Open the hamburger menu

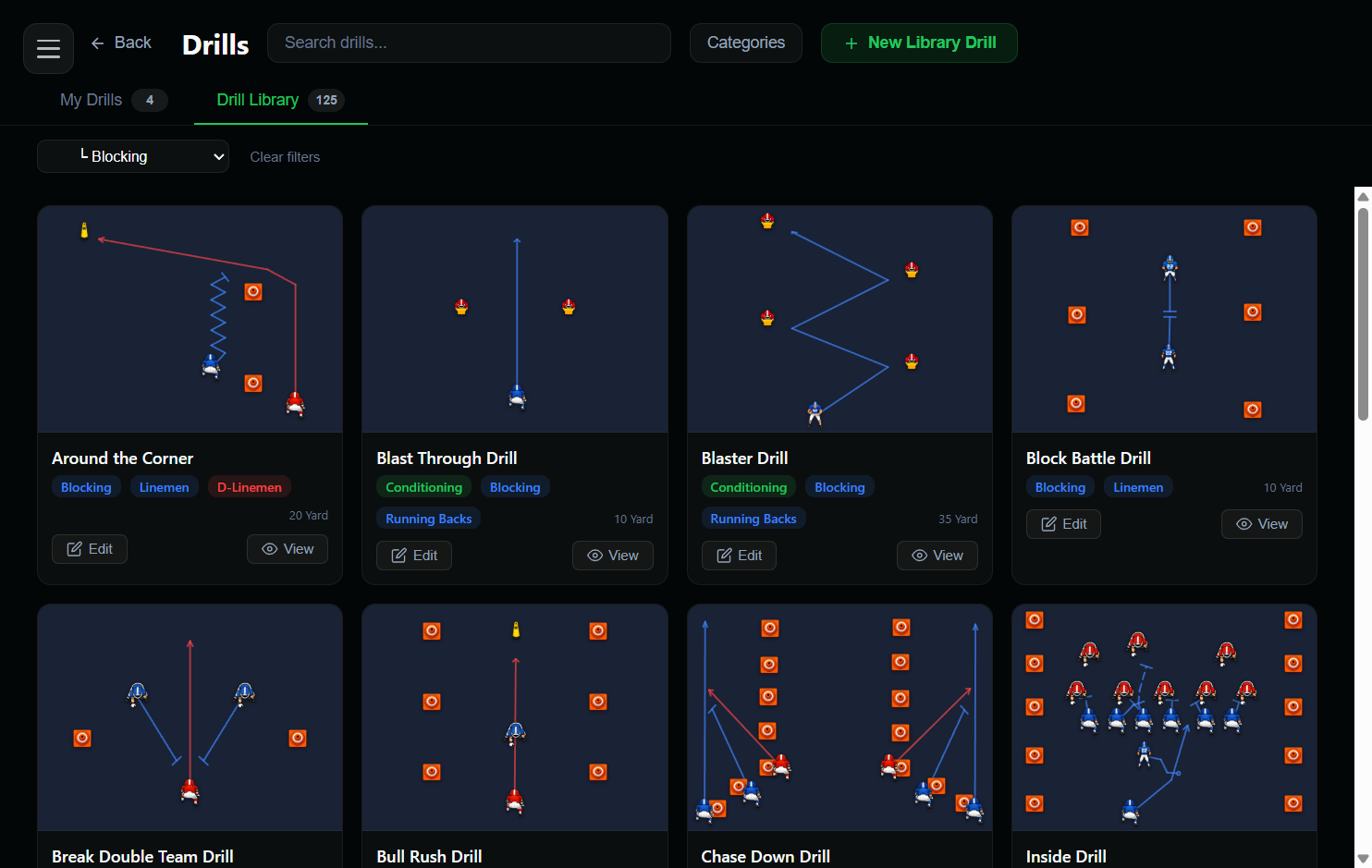(48, 48)
